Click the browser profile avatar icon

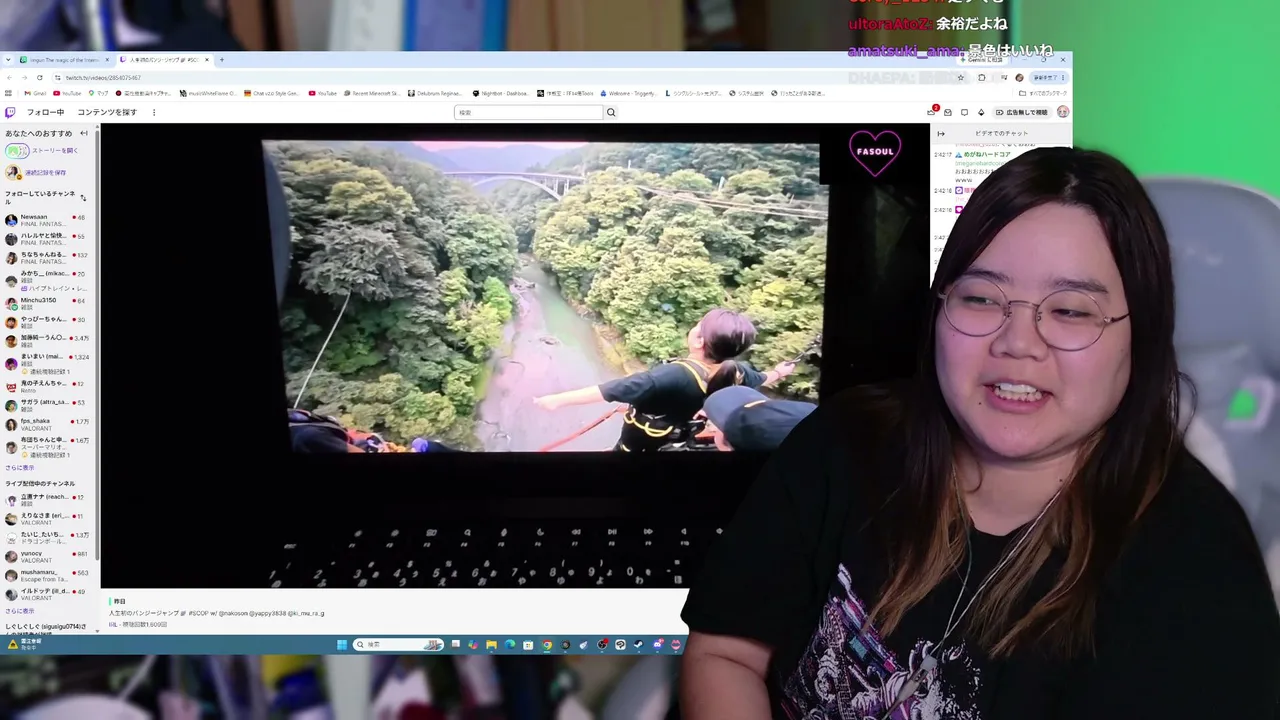[x=1019, y=77]
